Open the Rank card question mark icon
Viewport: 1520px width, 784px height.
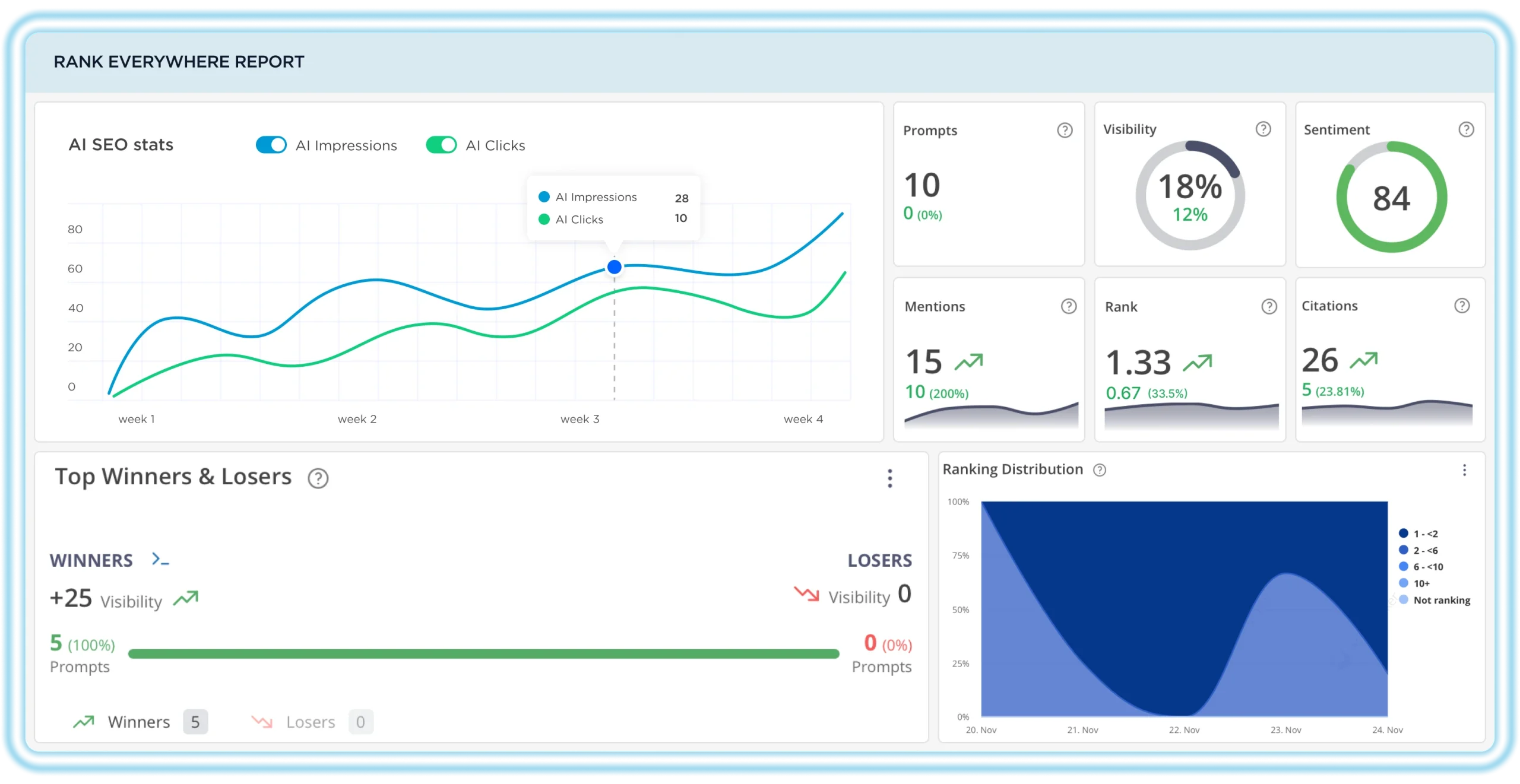1268,306
